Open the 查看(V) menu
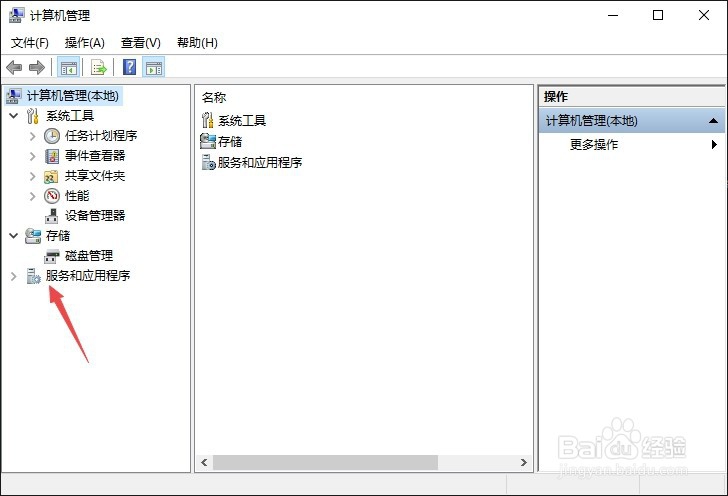728x496 pixels. tap(141, 43)
